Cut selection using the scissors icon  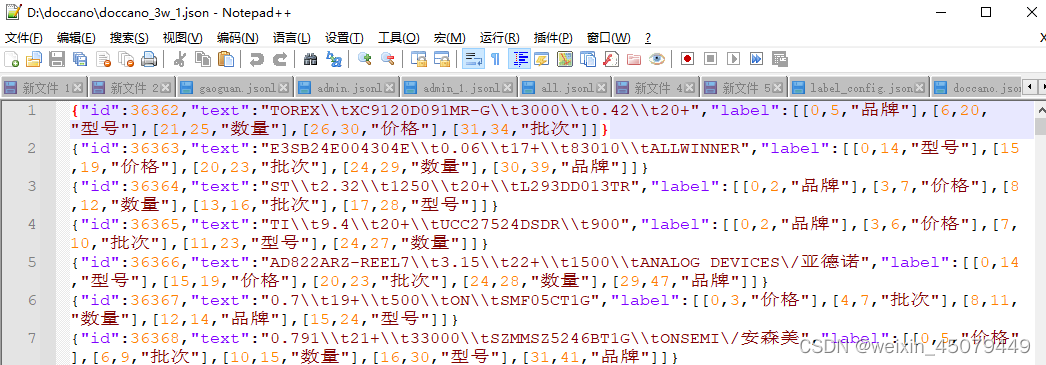[x=179, y=59]
